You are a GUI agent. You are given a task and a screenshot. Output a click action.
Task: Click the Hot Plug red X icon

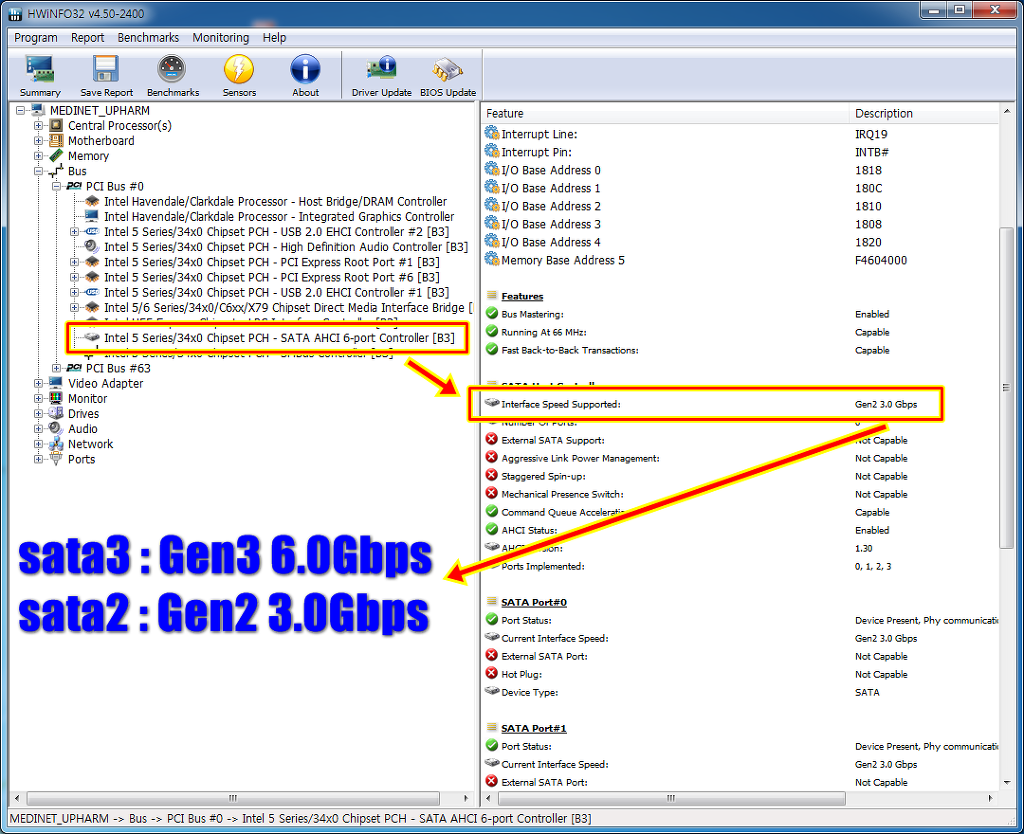pos(492,673)
